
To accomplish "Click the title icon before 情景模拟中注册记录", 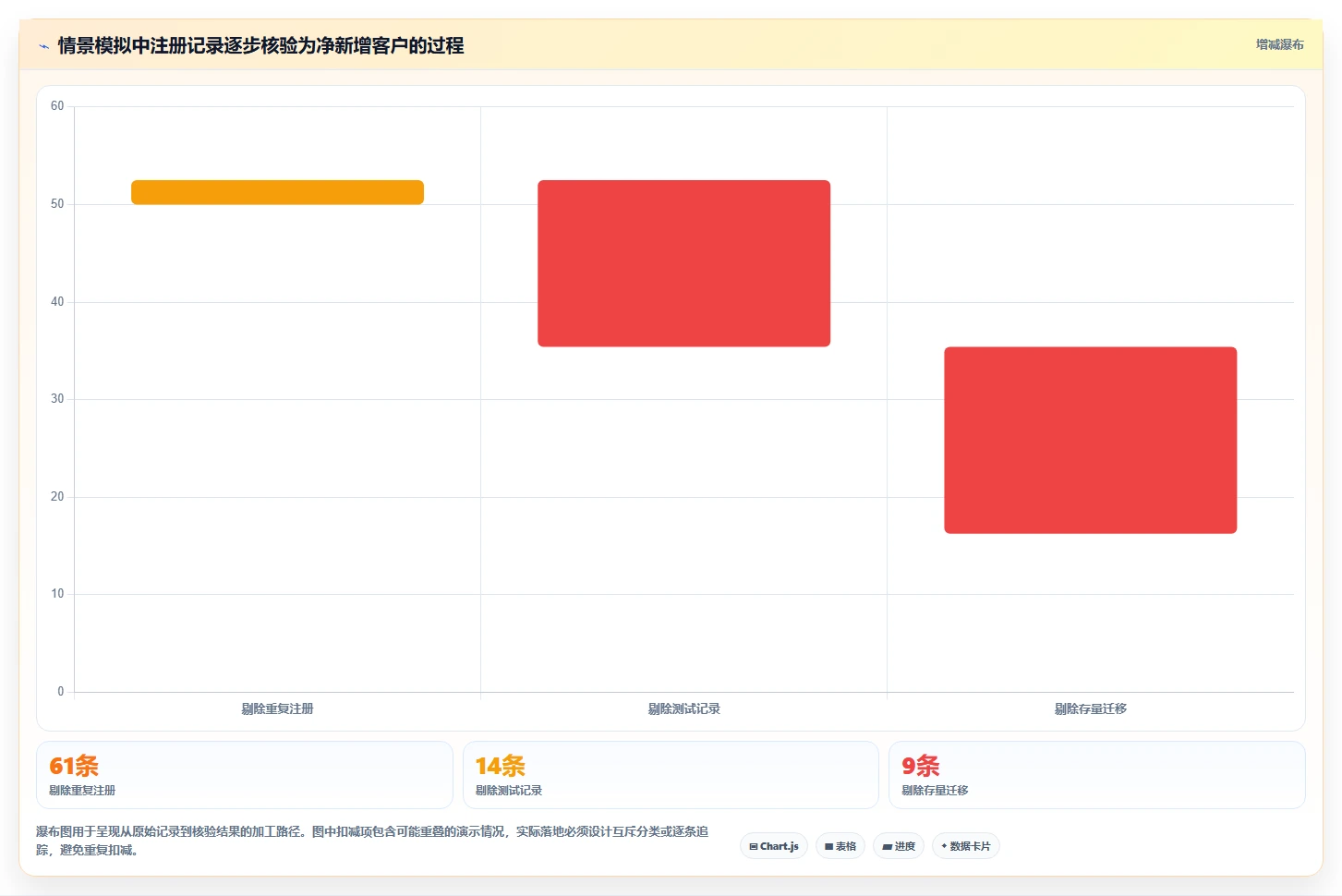I will [43, 46].
